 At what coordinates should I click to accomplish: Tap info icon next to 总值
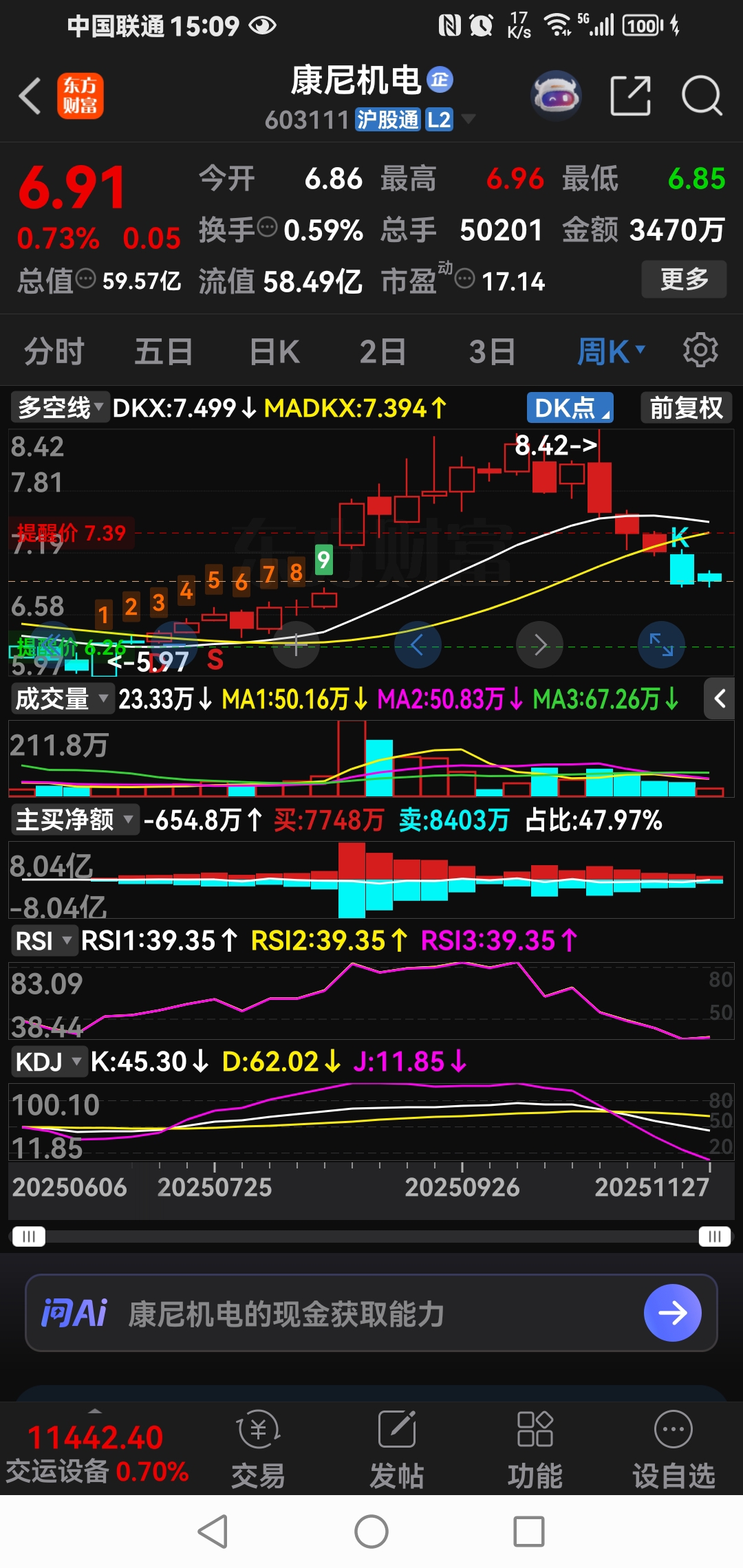click(85, 279)
